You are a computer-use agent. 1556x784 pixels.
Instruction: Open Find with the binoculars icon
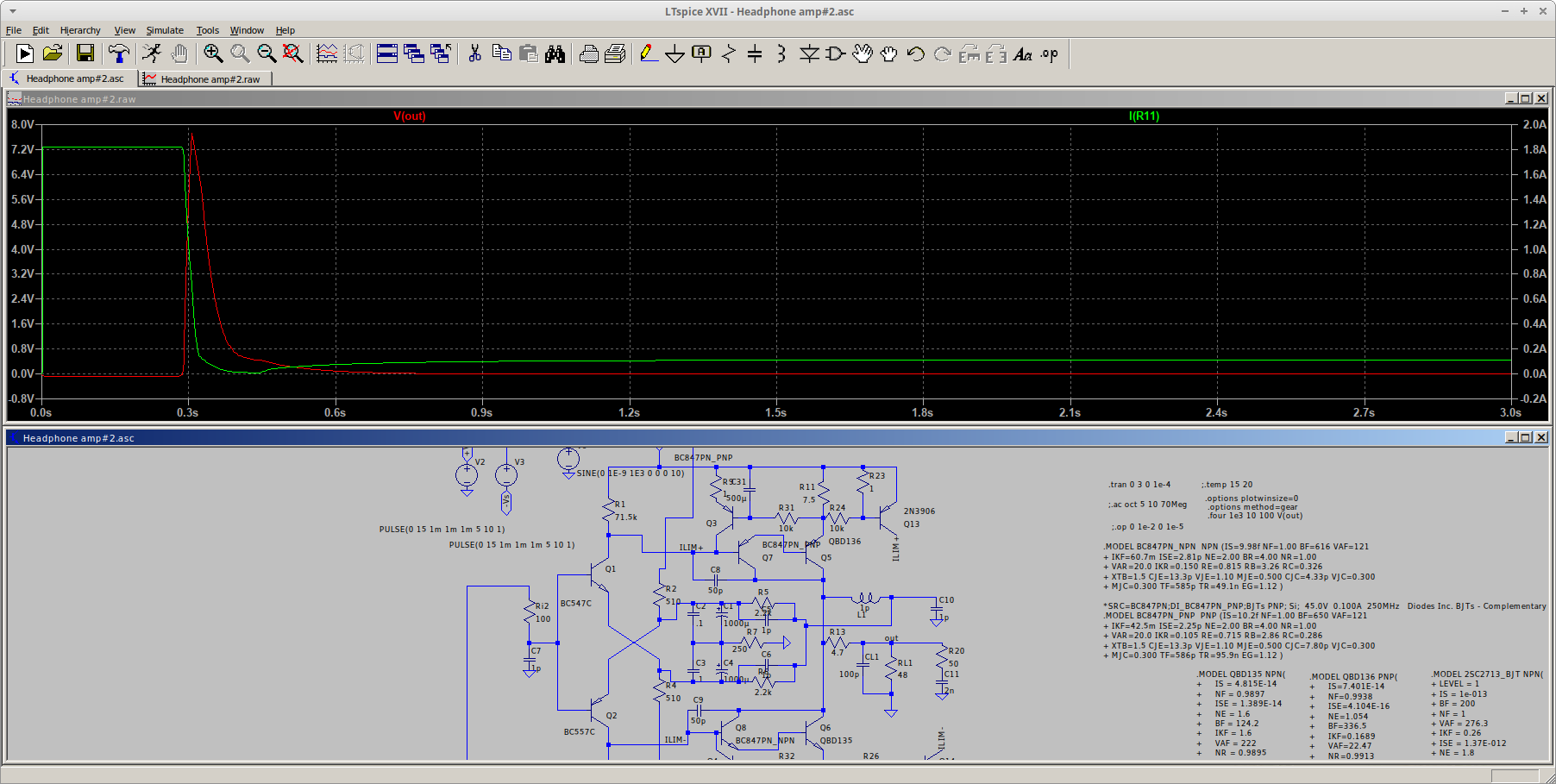pyautogui.click(x=555, y=53)
